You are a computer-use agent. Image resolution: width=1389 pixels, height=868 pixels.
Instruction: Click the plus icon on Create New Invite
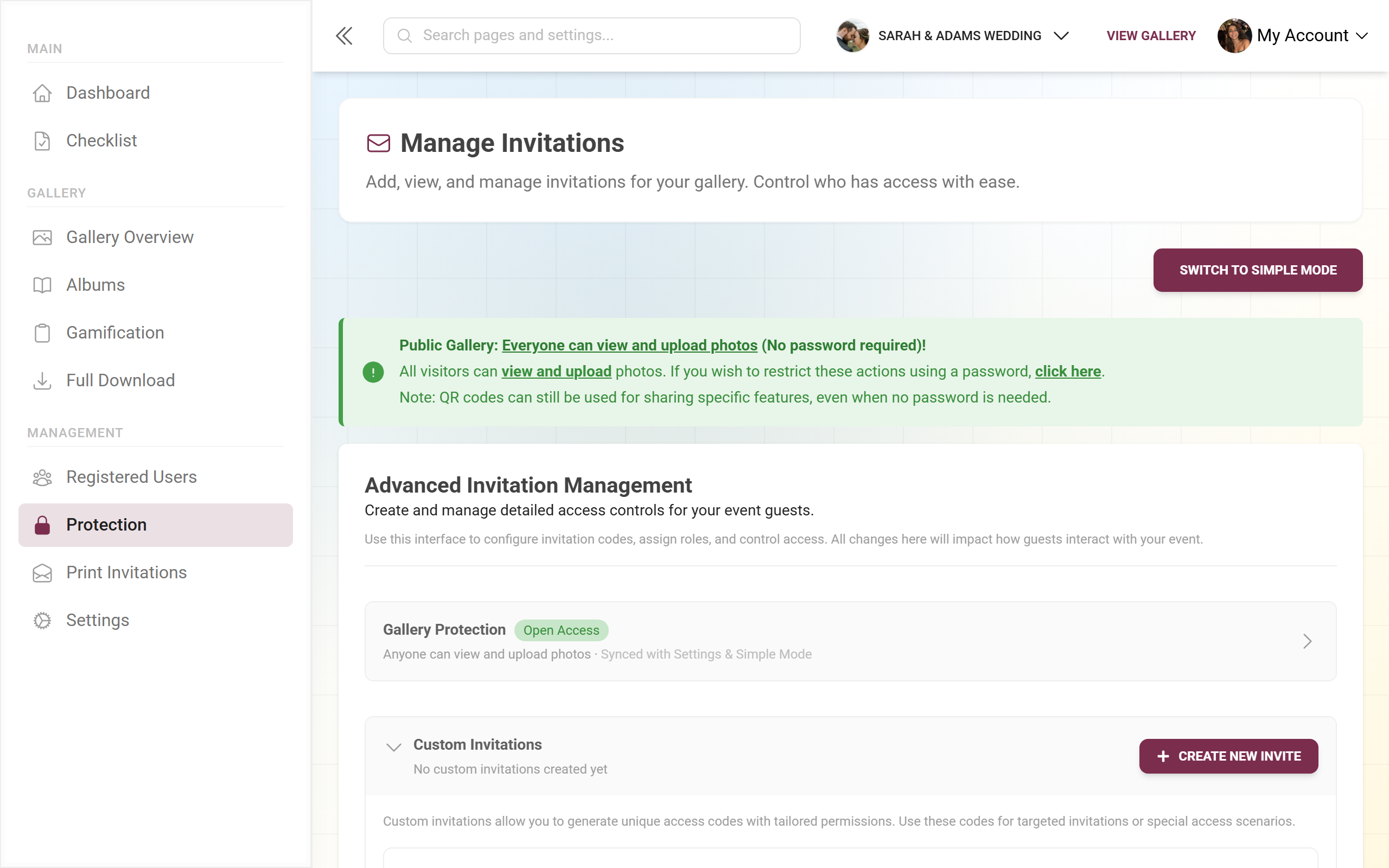pyautogui.click(x=1163, y=757)
